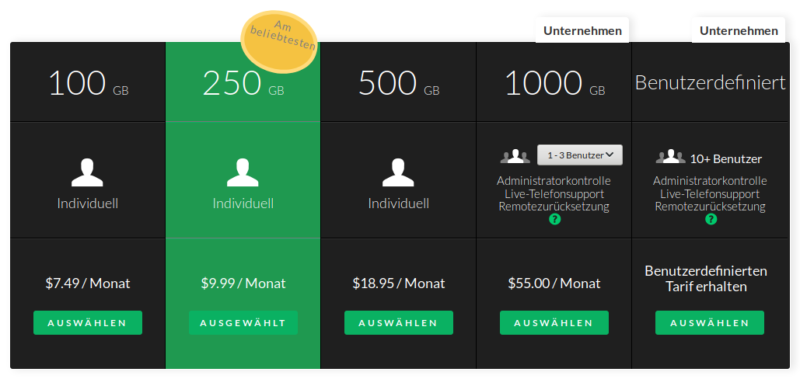Click Individuell label in 250 GB plan
The image size is (800, 379).
click(243, 204)
